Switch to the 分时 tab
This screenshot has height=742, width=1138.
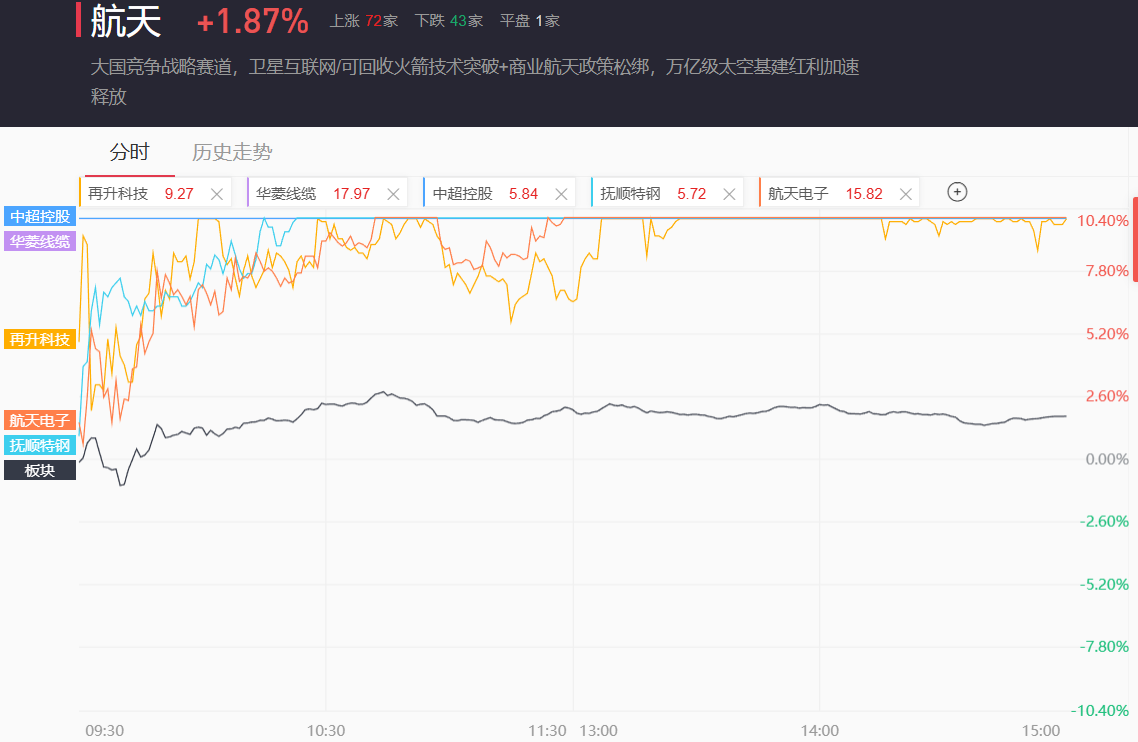pyautogui.click(x=129, y=152)
